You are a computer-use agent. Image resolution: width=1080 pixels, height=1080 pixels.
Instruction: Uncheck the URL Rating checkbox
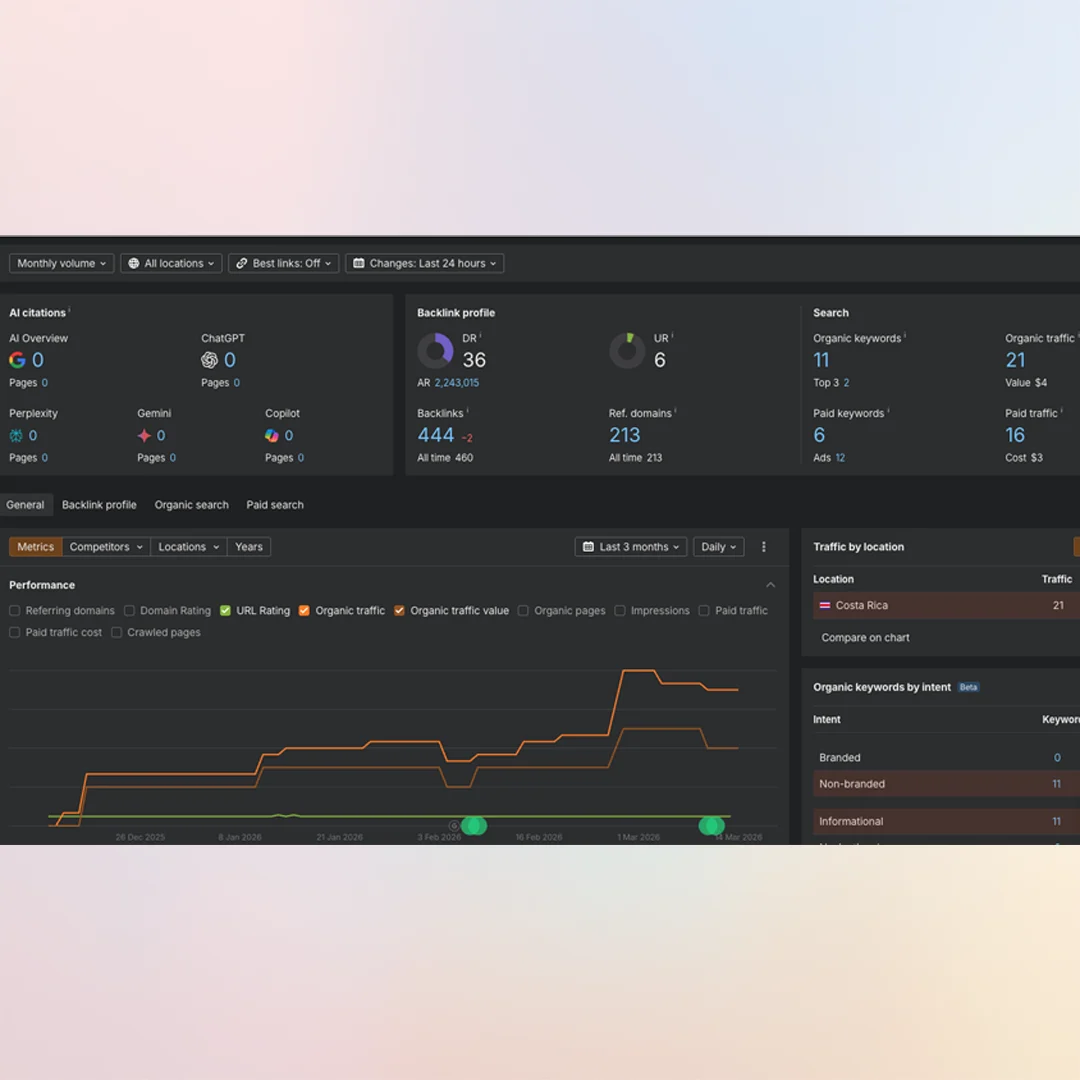coord(225,611)
